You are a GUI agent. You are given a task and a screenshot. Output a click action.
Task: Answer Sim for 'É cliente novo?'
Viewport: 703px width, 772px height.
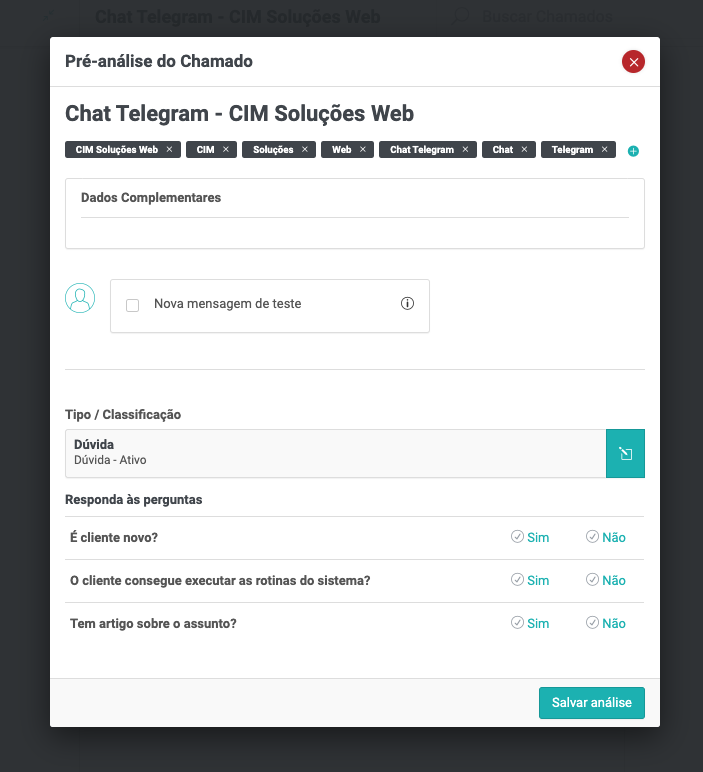coord(530,537)
